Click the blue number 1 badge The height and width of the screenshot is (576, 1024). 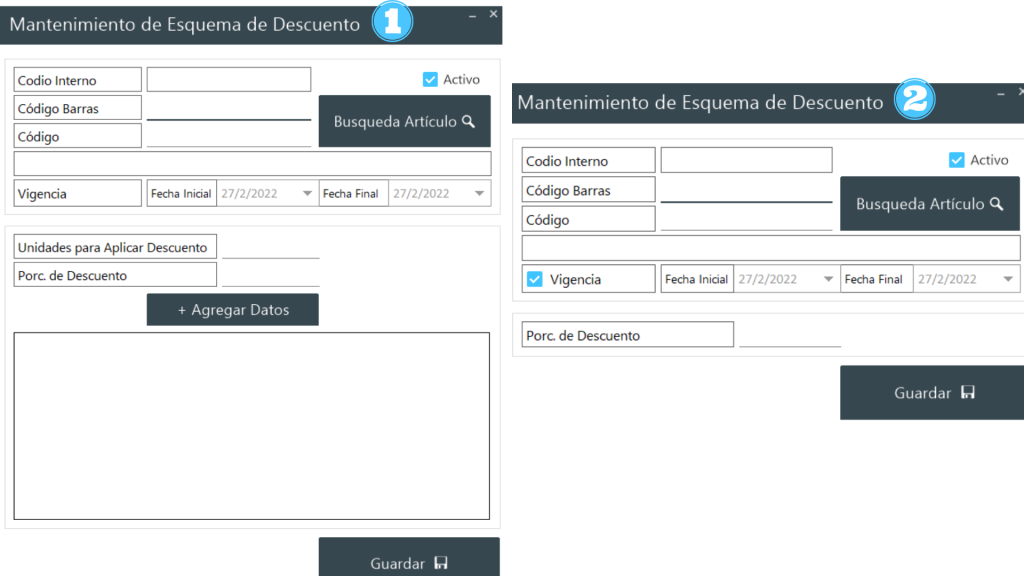click(x=392, y=23)
